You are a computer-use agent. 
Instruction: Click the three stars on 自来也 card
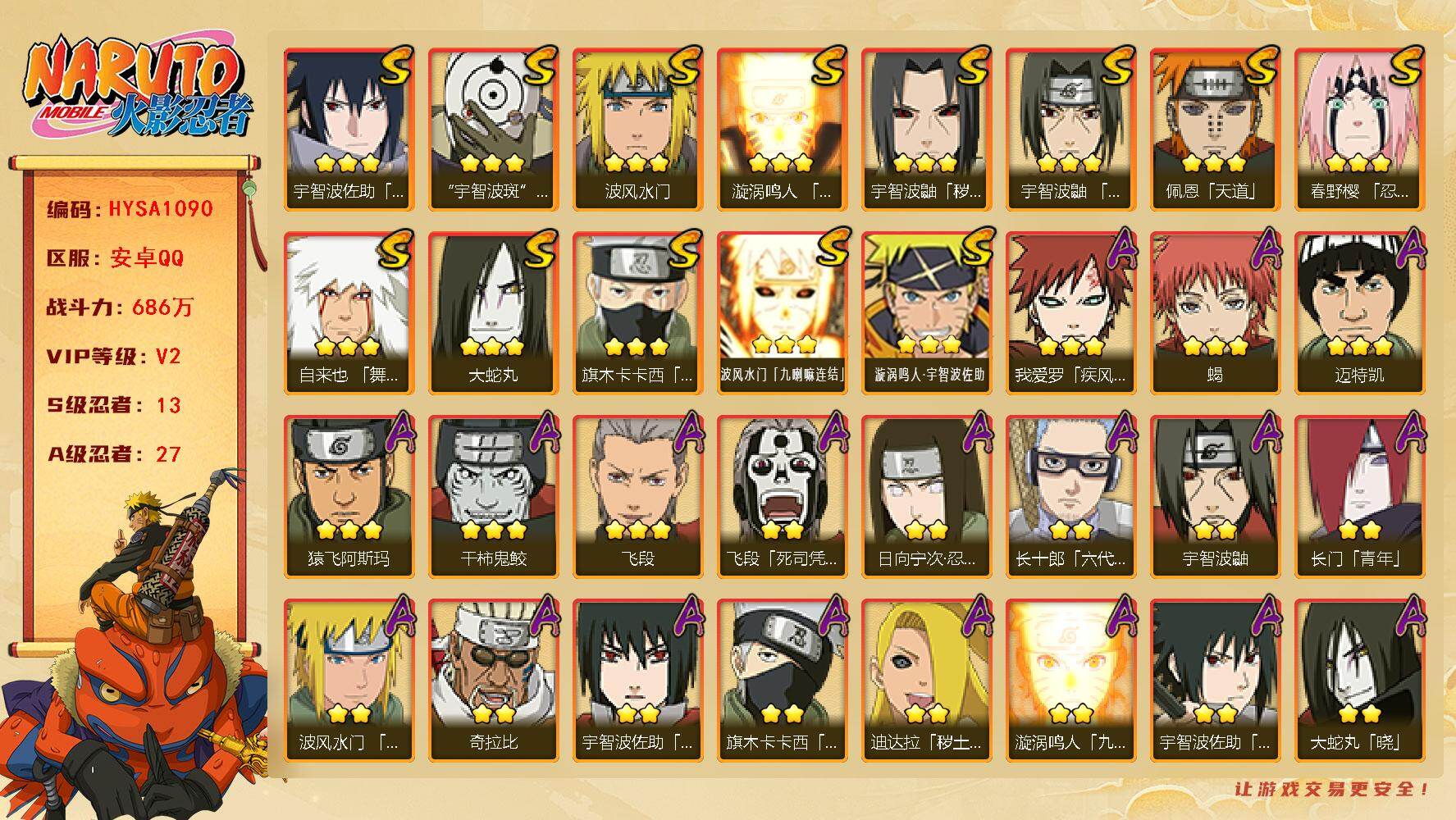pyautogui.click(x=348, y=347)
